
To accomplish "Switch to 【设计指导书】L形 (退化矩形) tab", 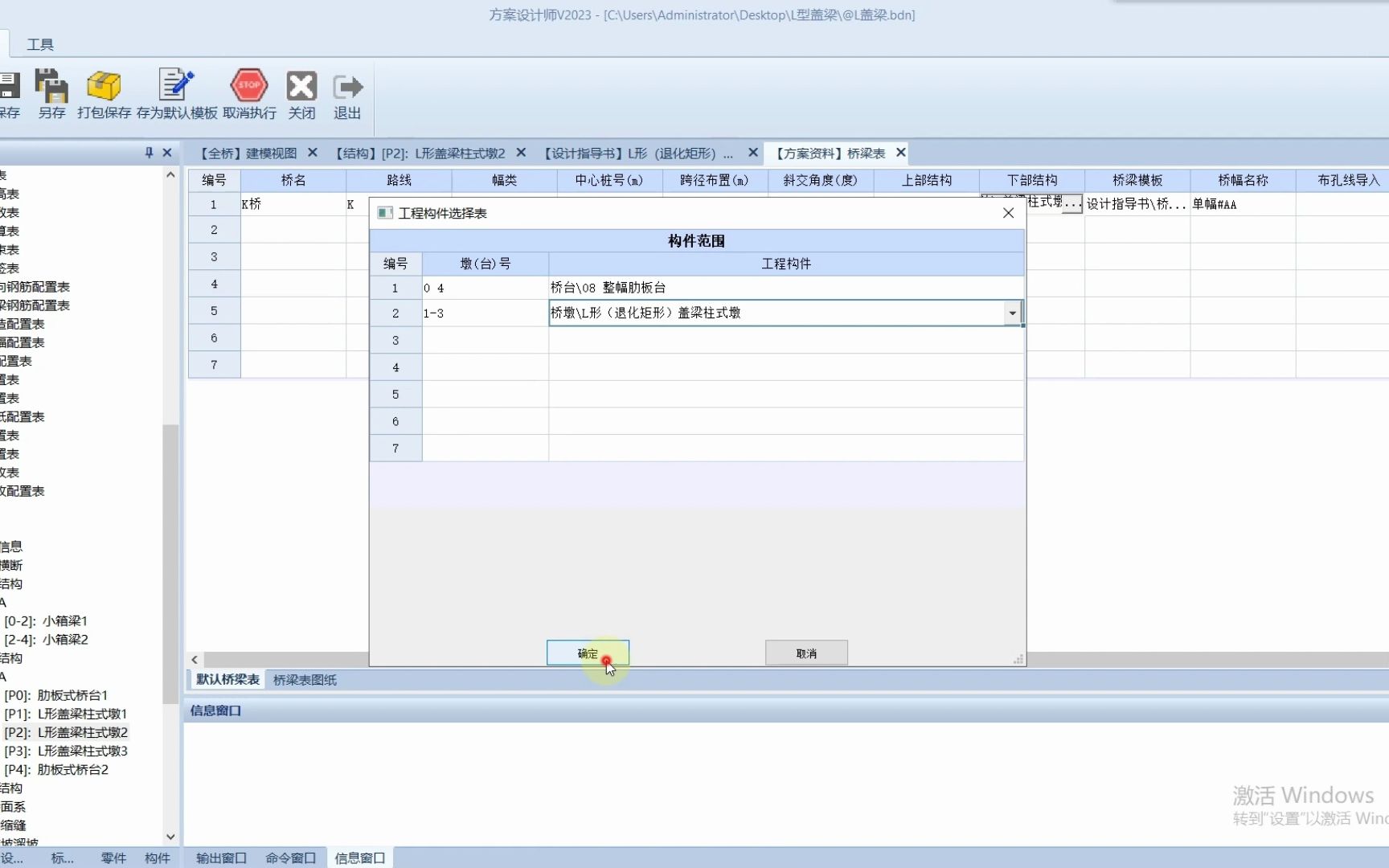I will (x=637, y=154).
